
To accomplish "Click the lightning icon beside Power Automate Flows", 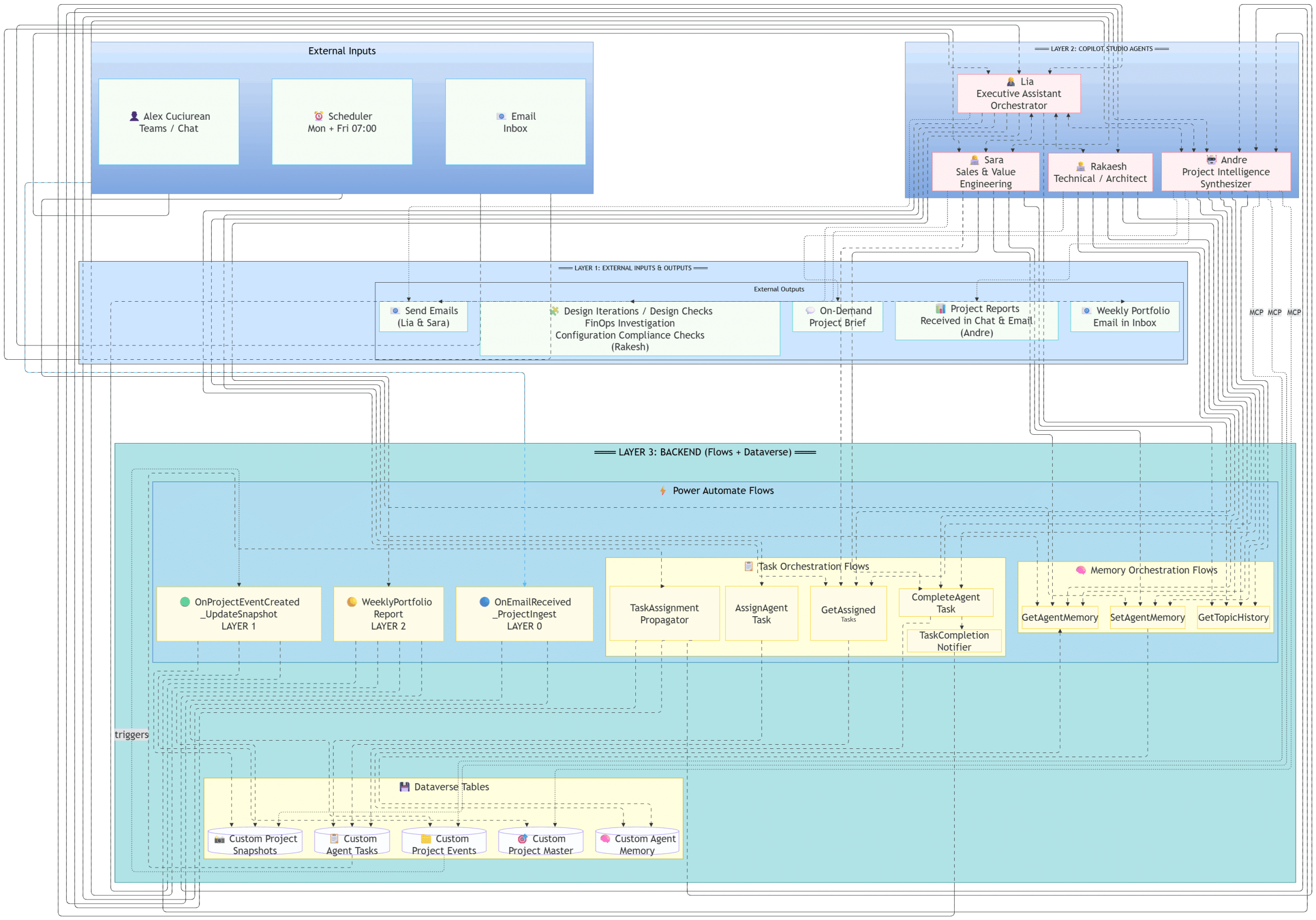I will [663, 491].
